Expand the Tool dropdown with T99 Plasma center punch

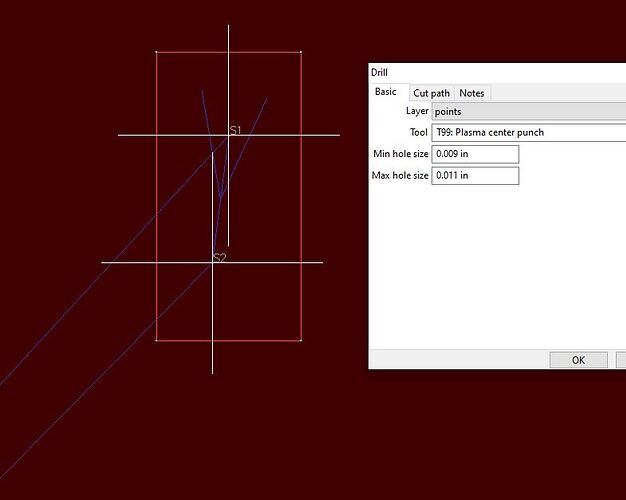(528, 132)
